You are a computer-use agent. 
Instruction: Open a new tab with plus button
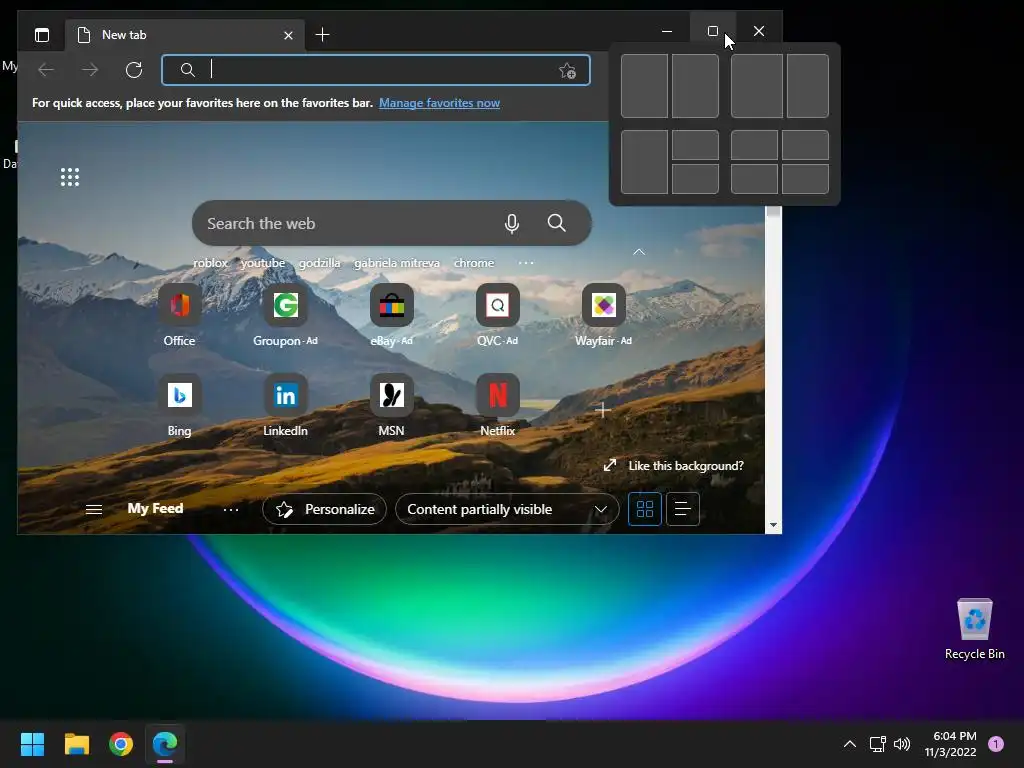tap(322, 35)
